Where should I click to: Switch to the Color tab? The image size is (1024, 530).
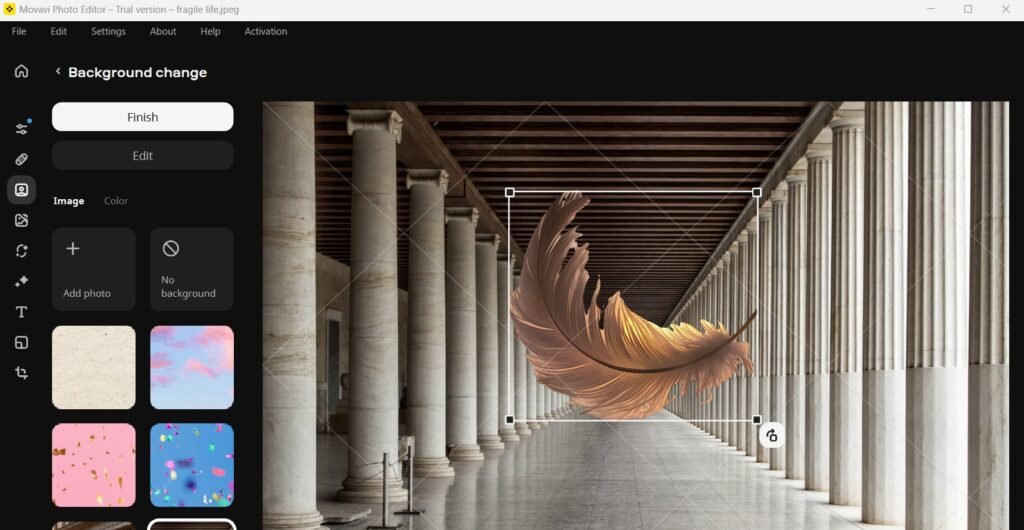point(116,201)
